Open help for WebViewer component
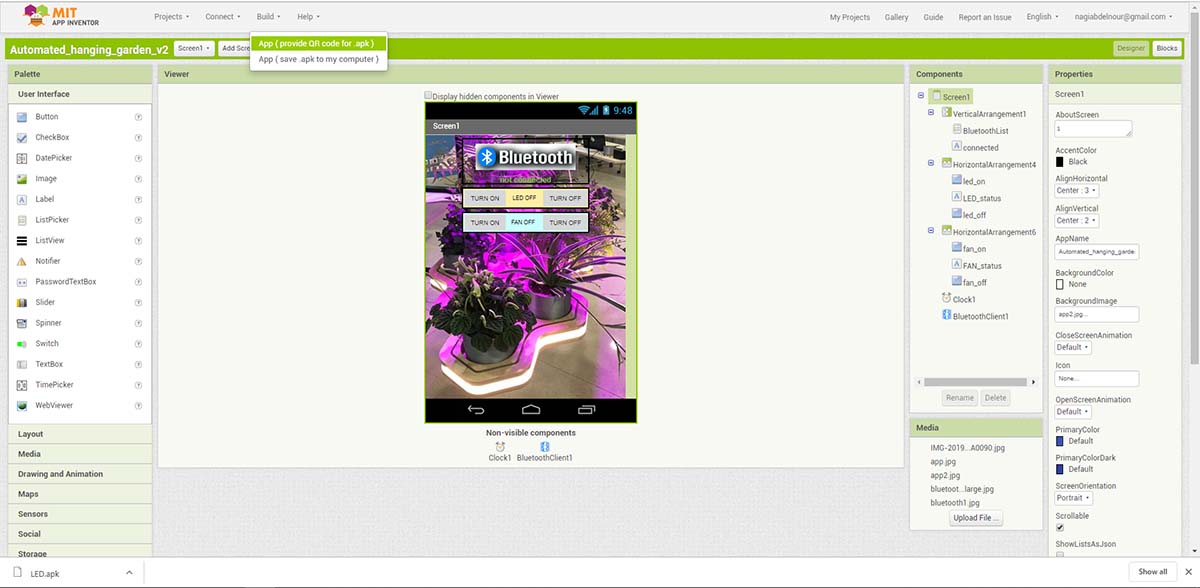Screen dimensions: 1200x588 tap(138, 405)
